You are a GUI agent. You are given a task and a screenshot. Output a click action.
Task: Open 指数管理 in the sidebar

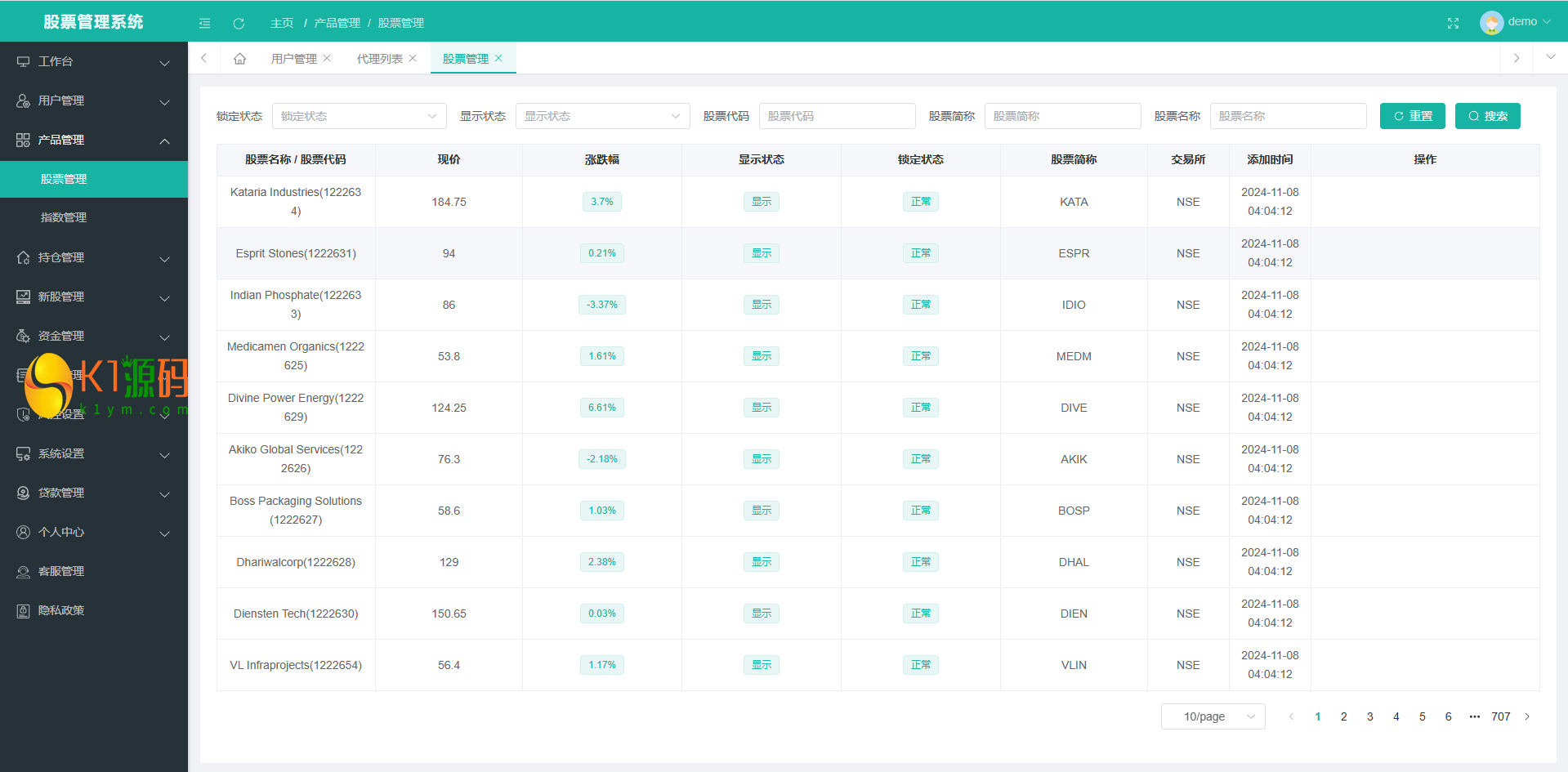[x=64, y=217]
